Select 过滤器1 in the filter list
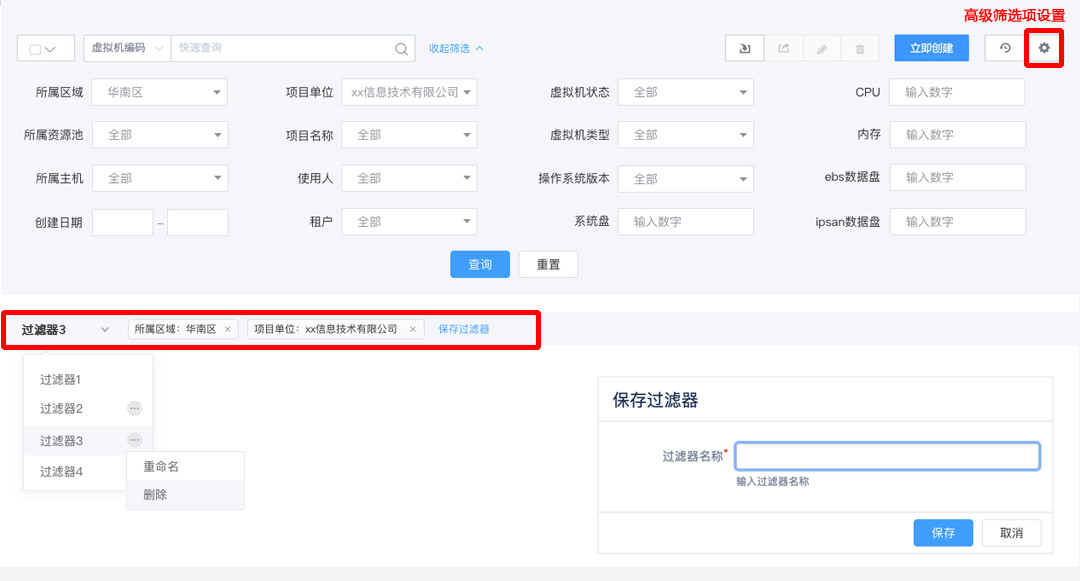The height and width of the screenshot is (581, 1080). [60, 380]
